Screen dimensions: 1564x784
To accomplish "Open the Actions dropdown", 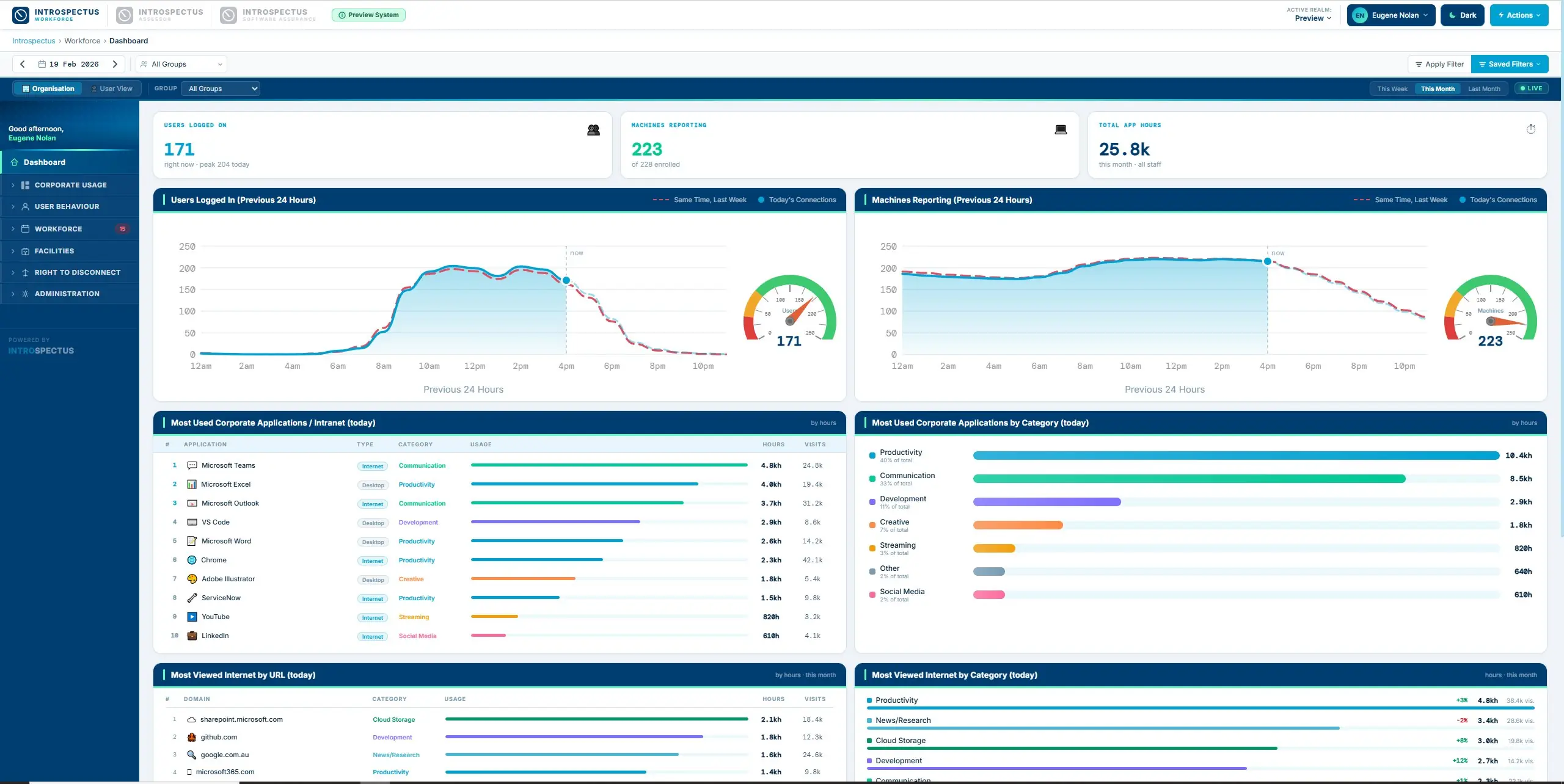I will 1519,15.
